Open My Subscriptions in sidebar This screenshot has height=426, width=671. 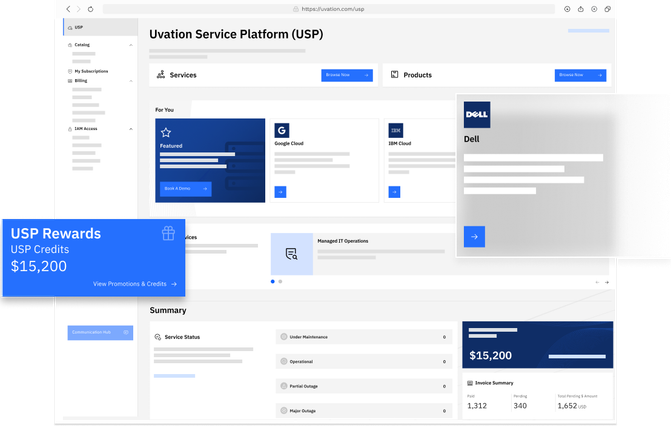tap(91, 71)
